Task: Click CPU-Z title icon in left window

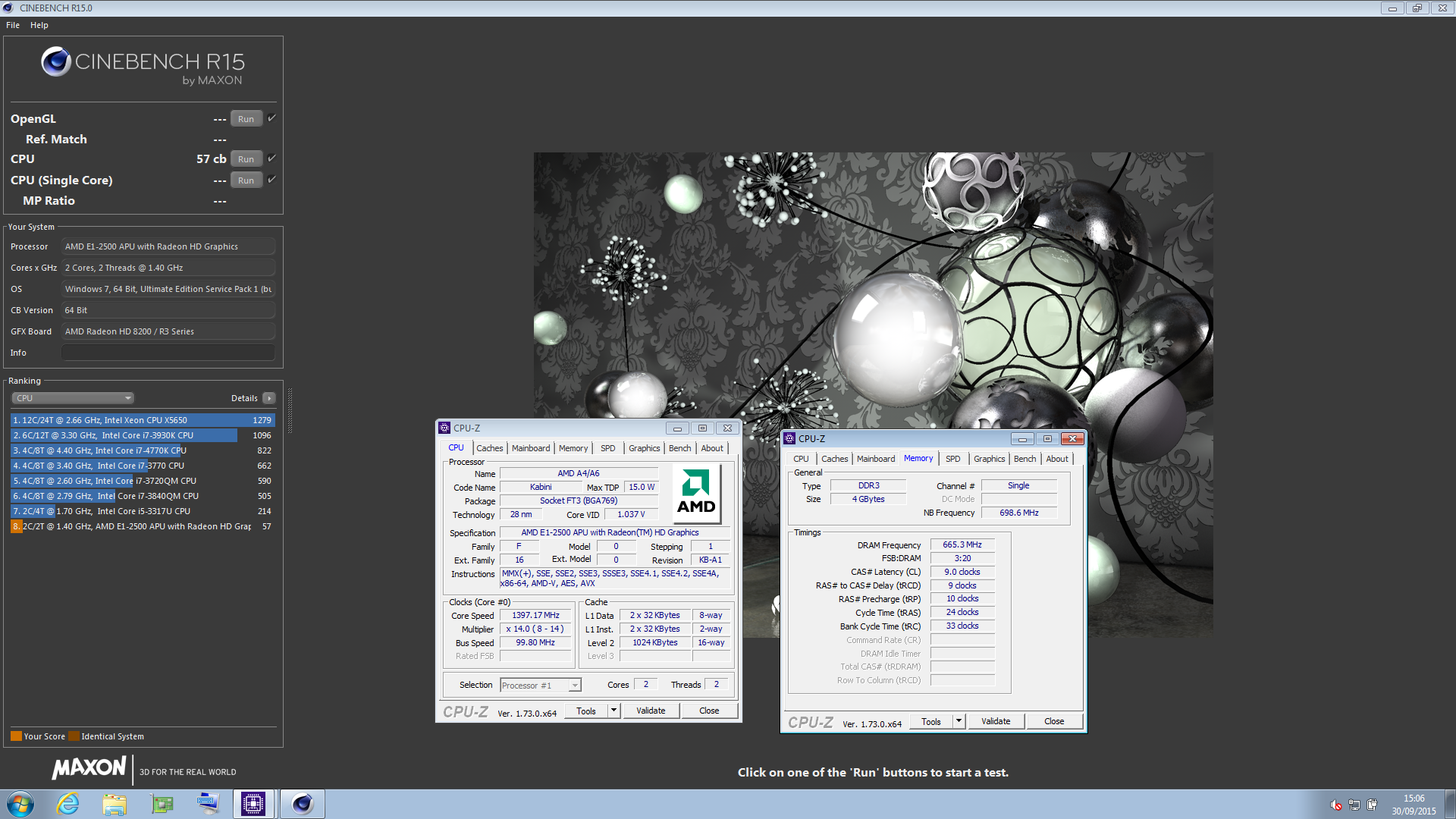Action: point(445,428)
